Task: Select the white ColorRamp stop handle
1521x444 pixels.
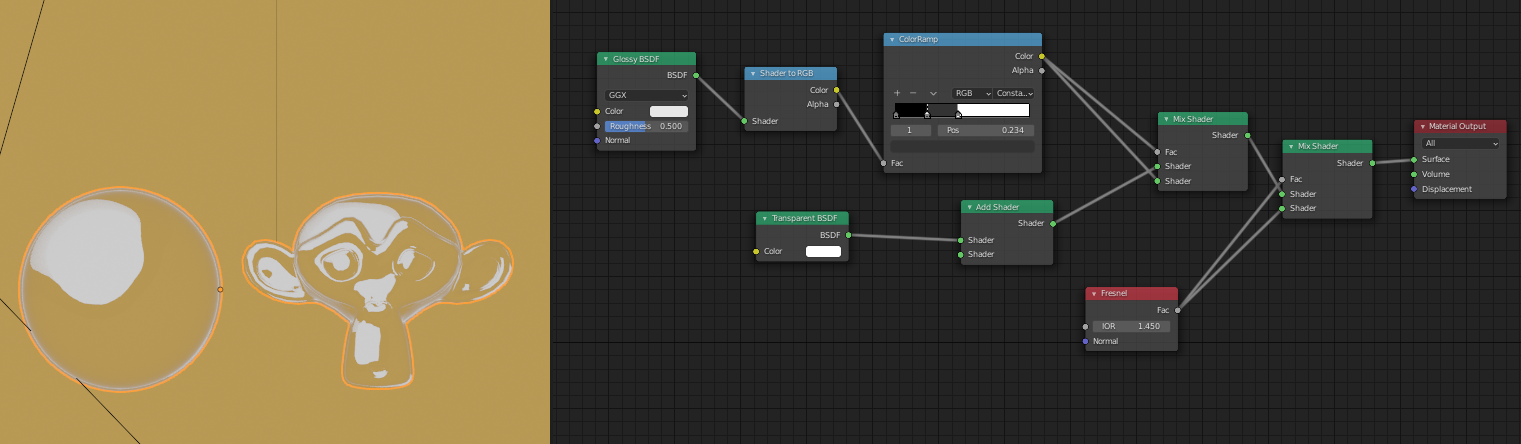Action: [x=958, y=115]
